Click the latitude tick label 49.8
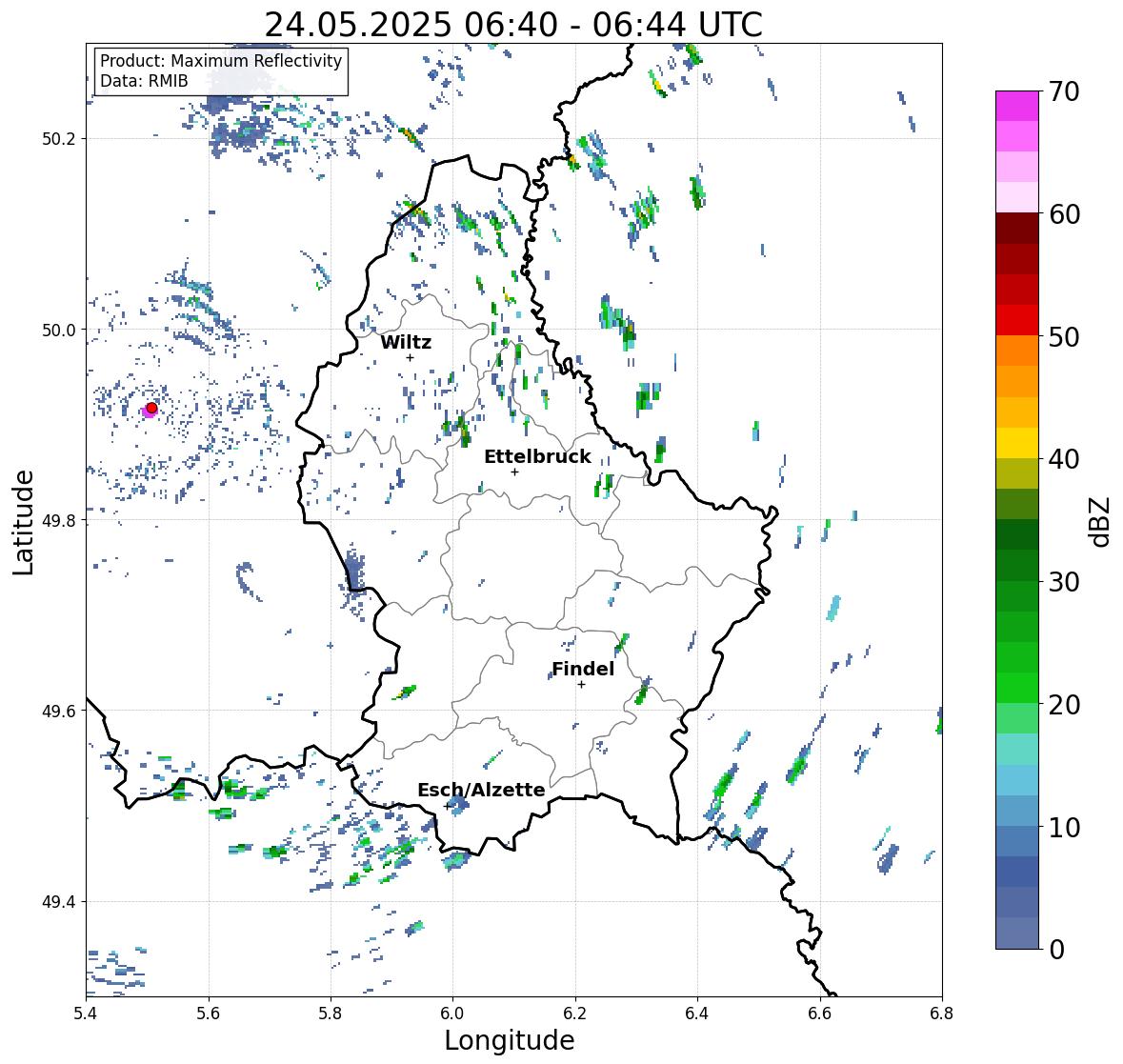Image resolution: width=1123 pixels, height=1064 pixels. pos(59,520)
